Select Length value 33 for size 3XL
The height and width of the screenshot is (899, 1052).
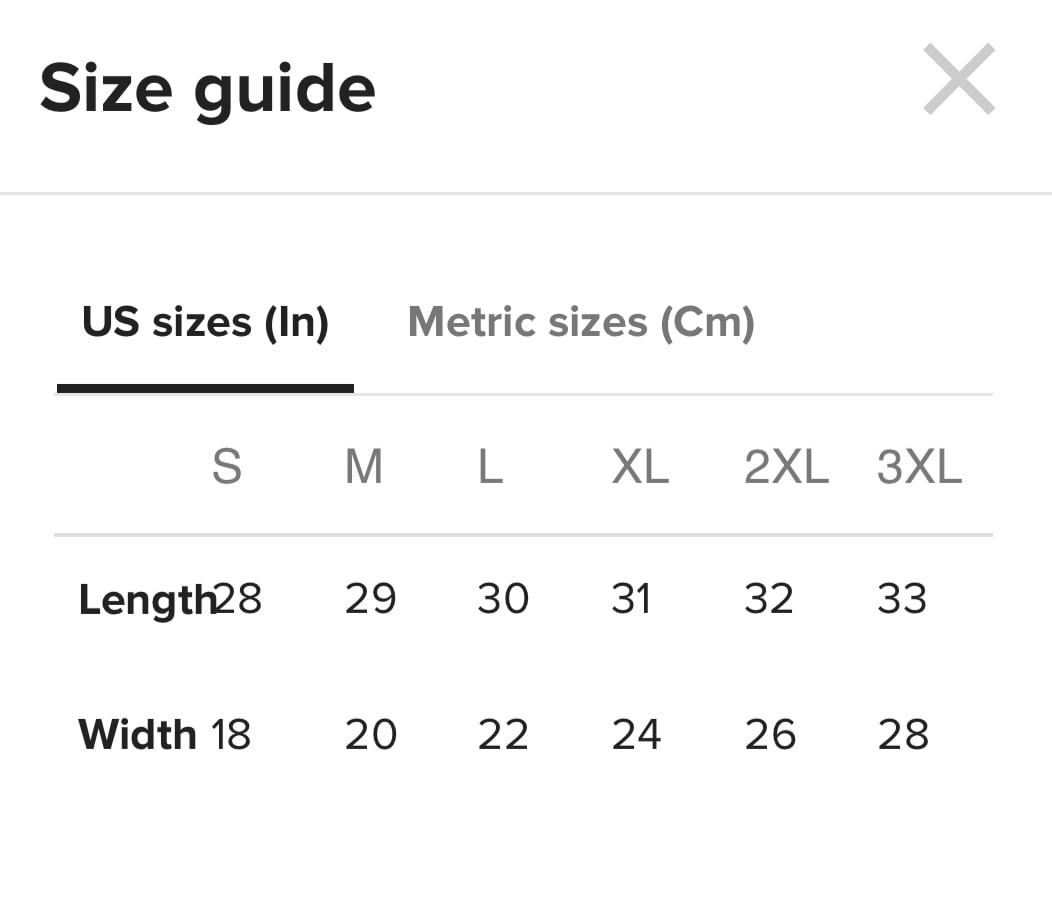pyautogui.click(x=902, y=598)
